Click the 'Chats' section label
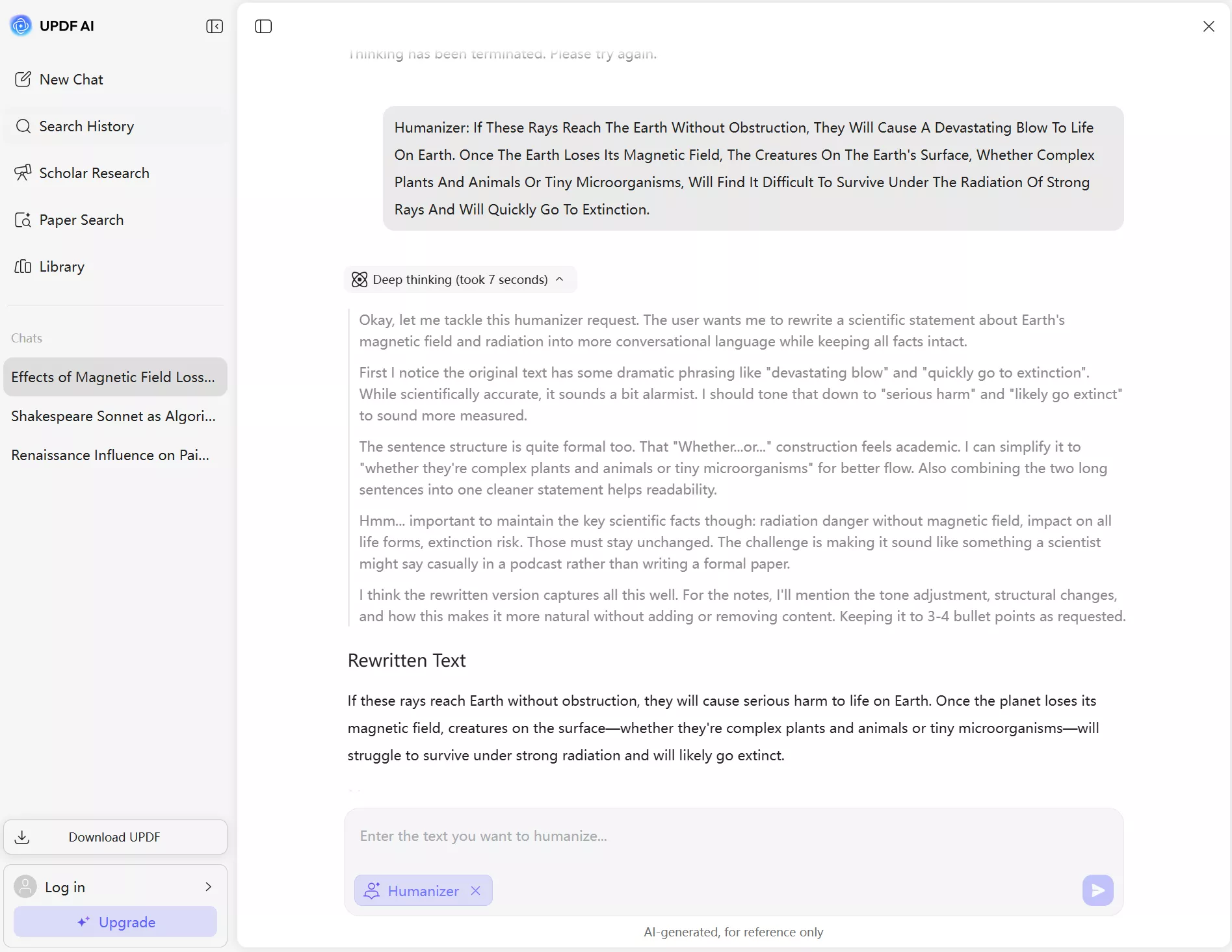The height and width of the screenshot is (952, 1232). tap(27, 338)
